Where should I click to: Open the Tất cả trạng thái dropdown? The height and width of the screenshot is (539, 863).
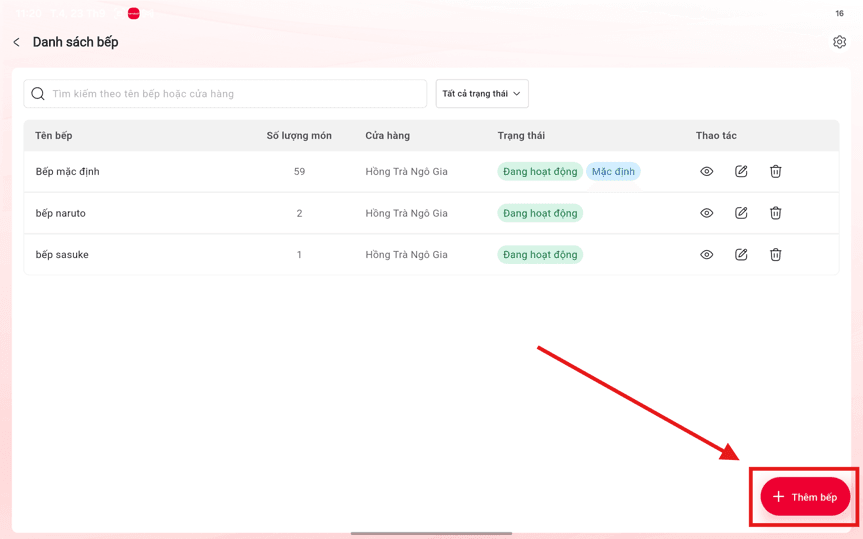coord(482,94)
